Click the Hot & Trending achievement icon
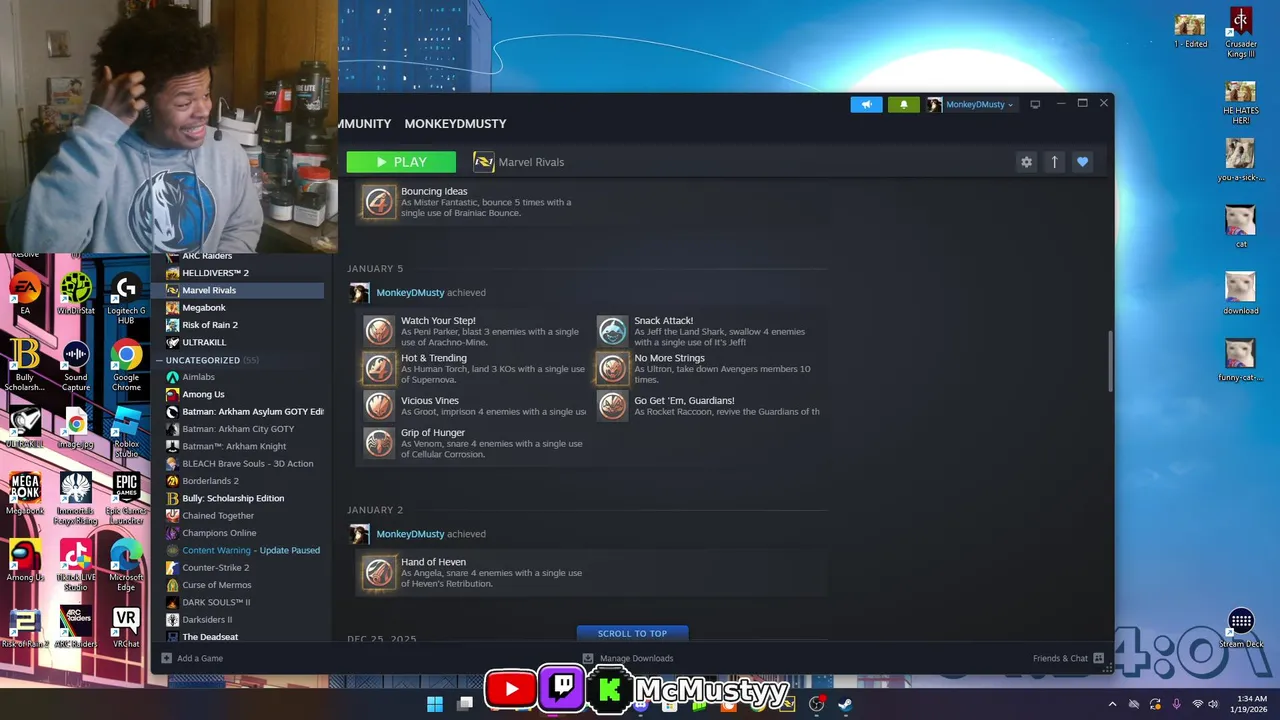This screenshot has width=1280, height=720. pos(379,368)
